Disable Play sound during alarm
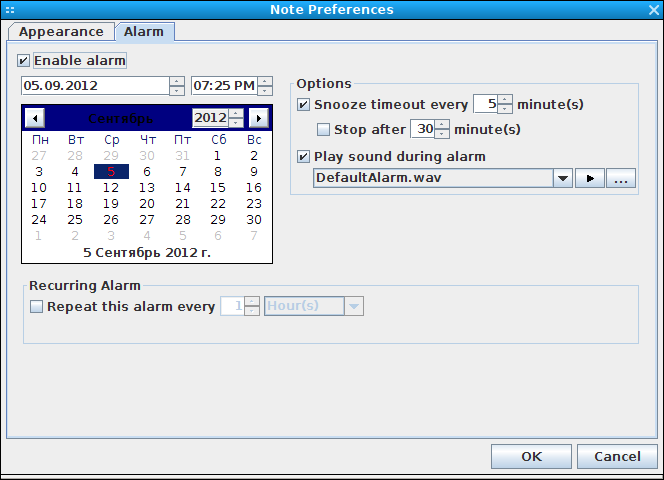 pos(303,157)
